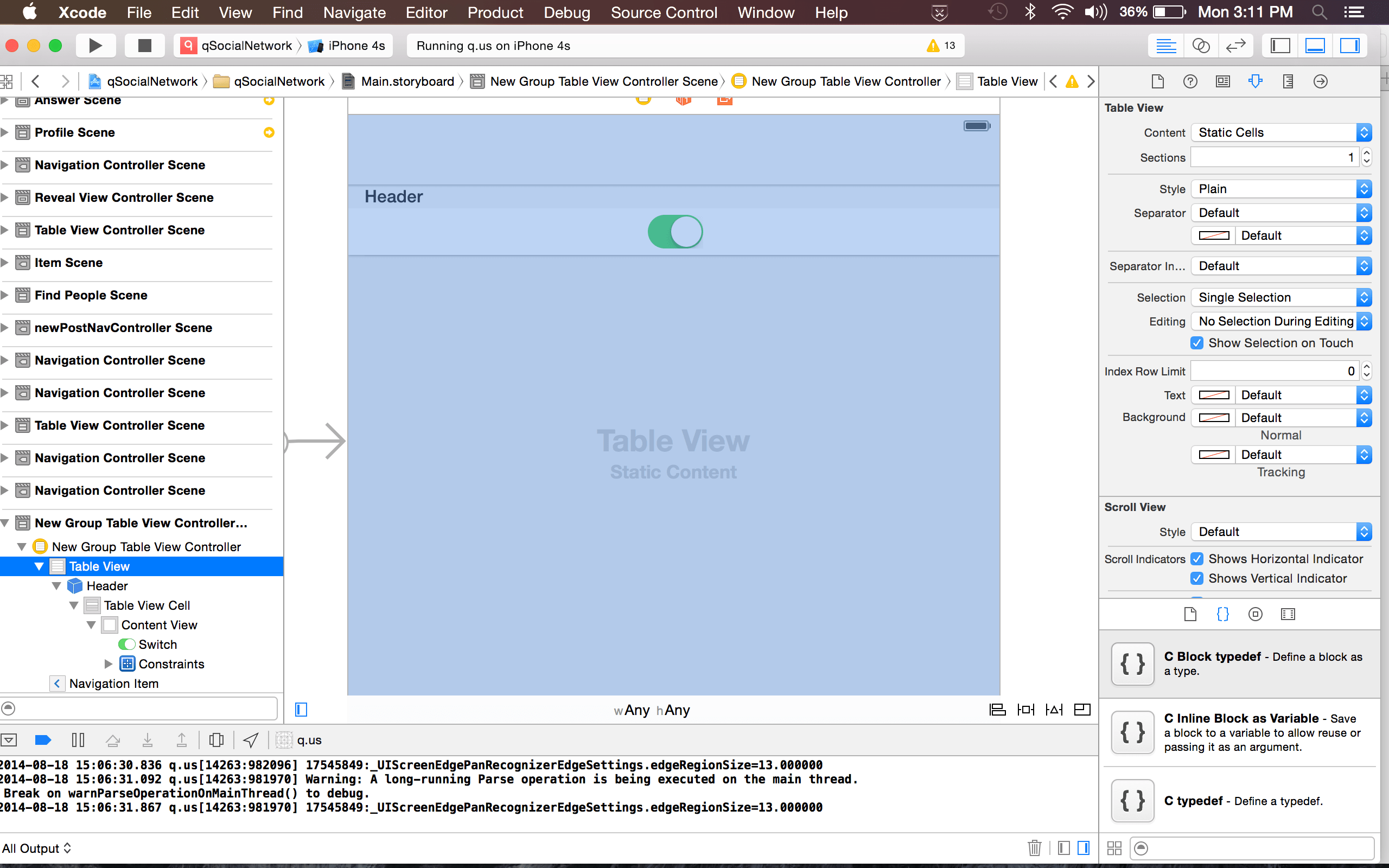This screenshot has width=1389, height=868.
Task: Open Quick Help inspector
Action: click(x=1190, y=81)
